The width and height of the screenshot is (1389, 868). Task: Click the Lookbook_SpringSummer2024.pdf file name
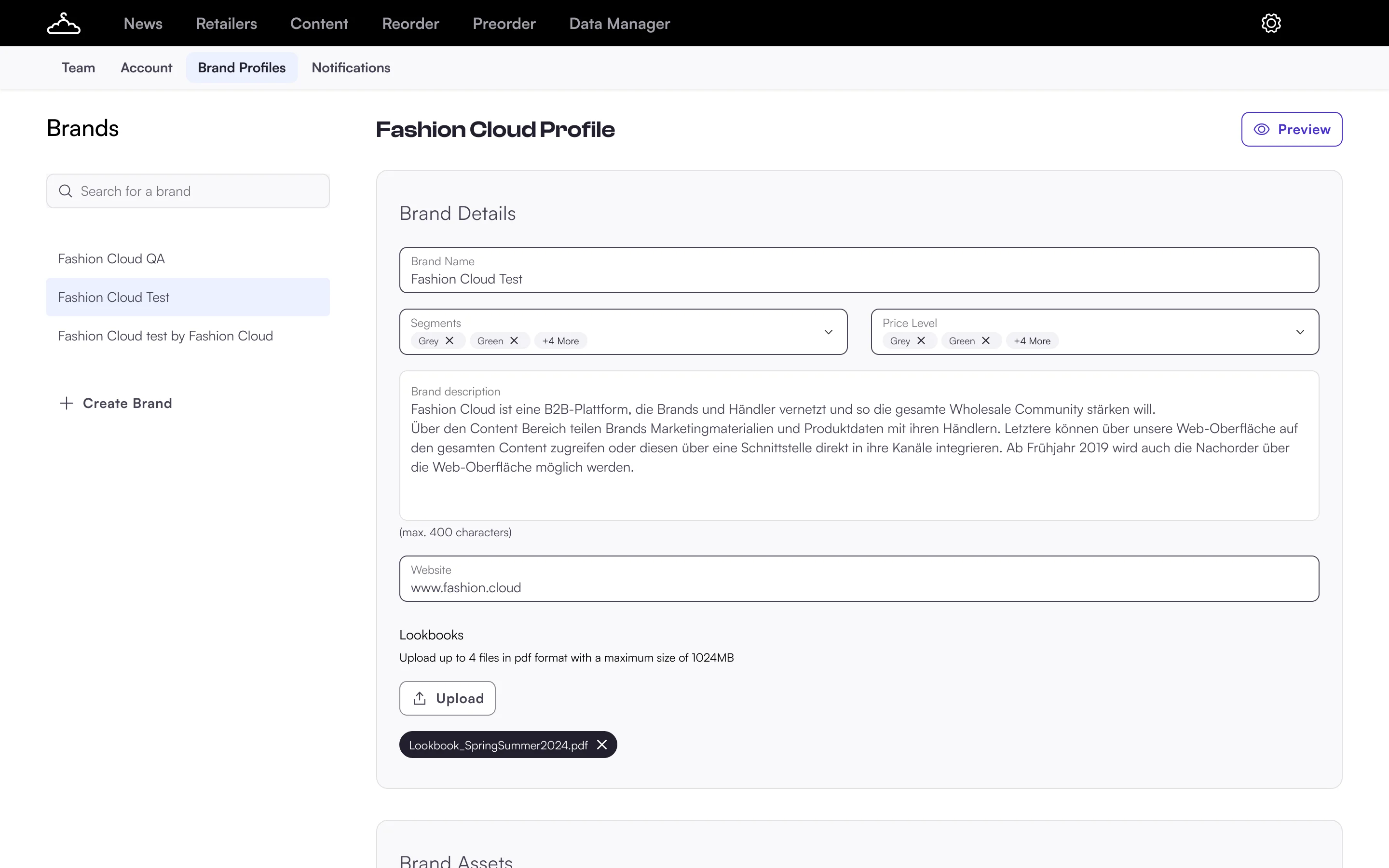(x=498, y=745)
